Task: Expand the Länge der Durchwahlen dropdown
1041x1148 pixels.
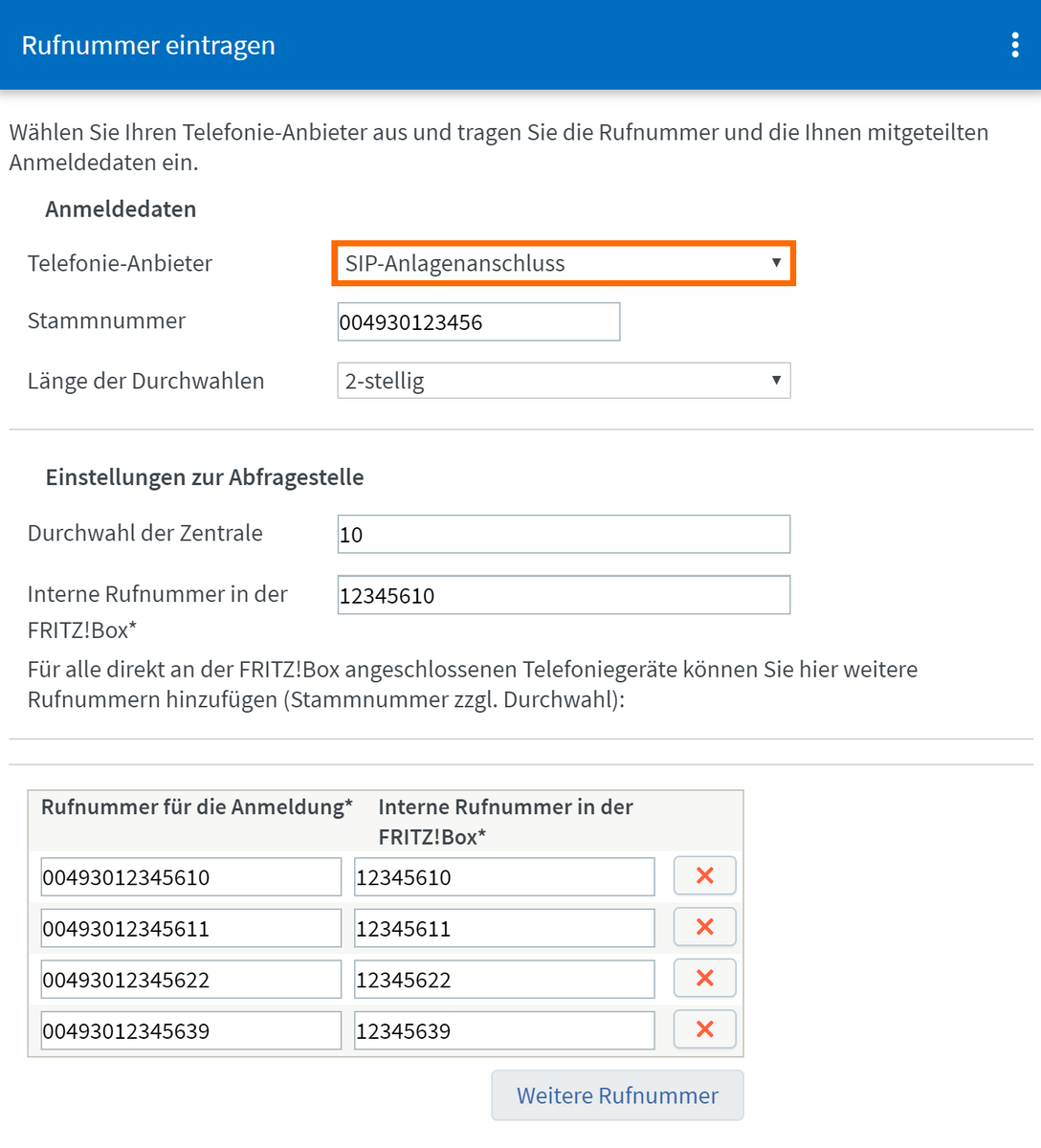Action: [564, 381]
